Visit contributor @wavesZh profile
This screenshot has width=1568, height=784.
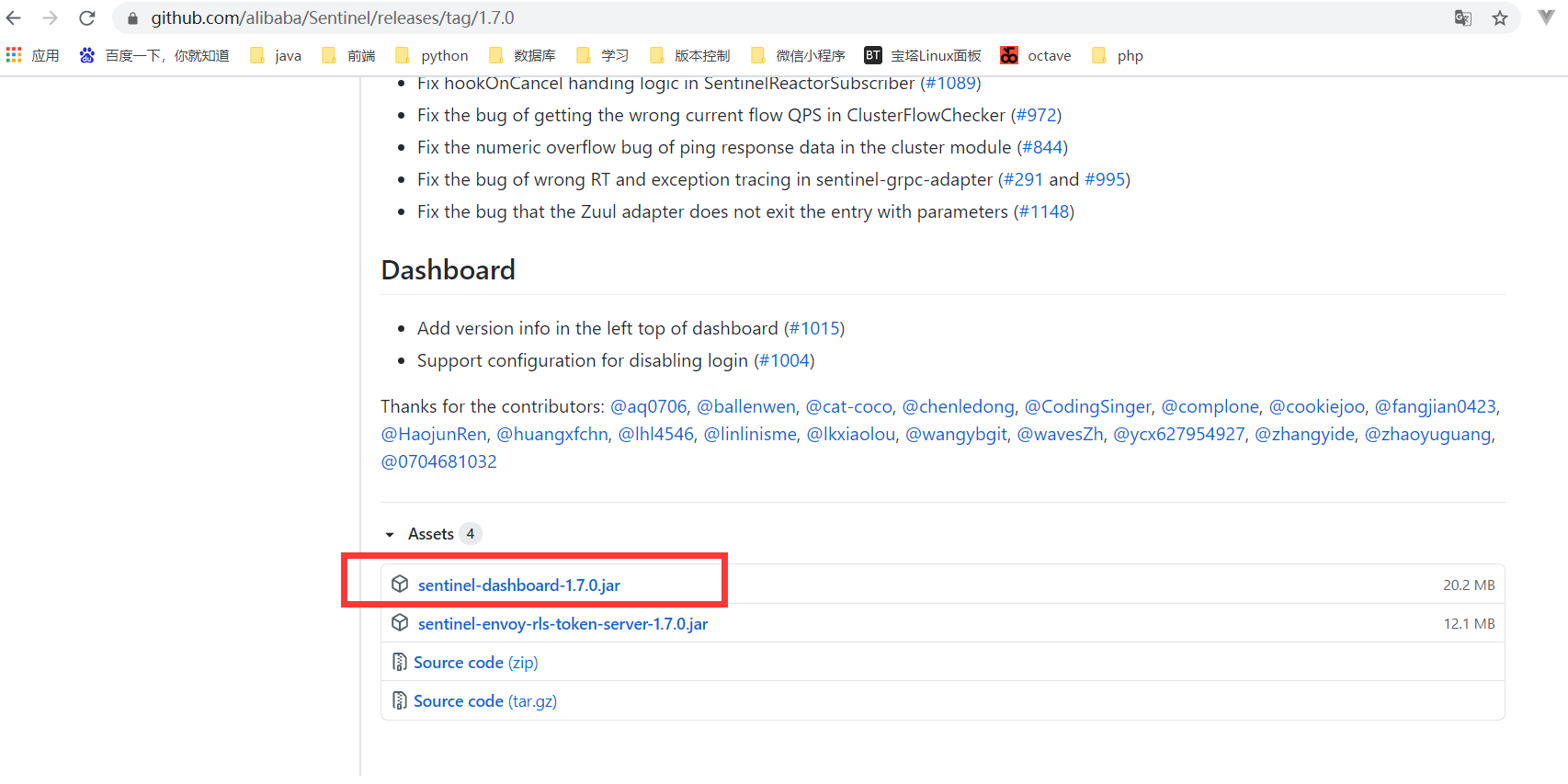(1061, 434)
